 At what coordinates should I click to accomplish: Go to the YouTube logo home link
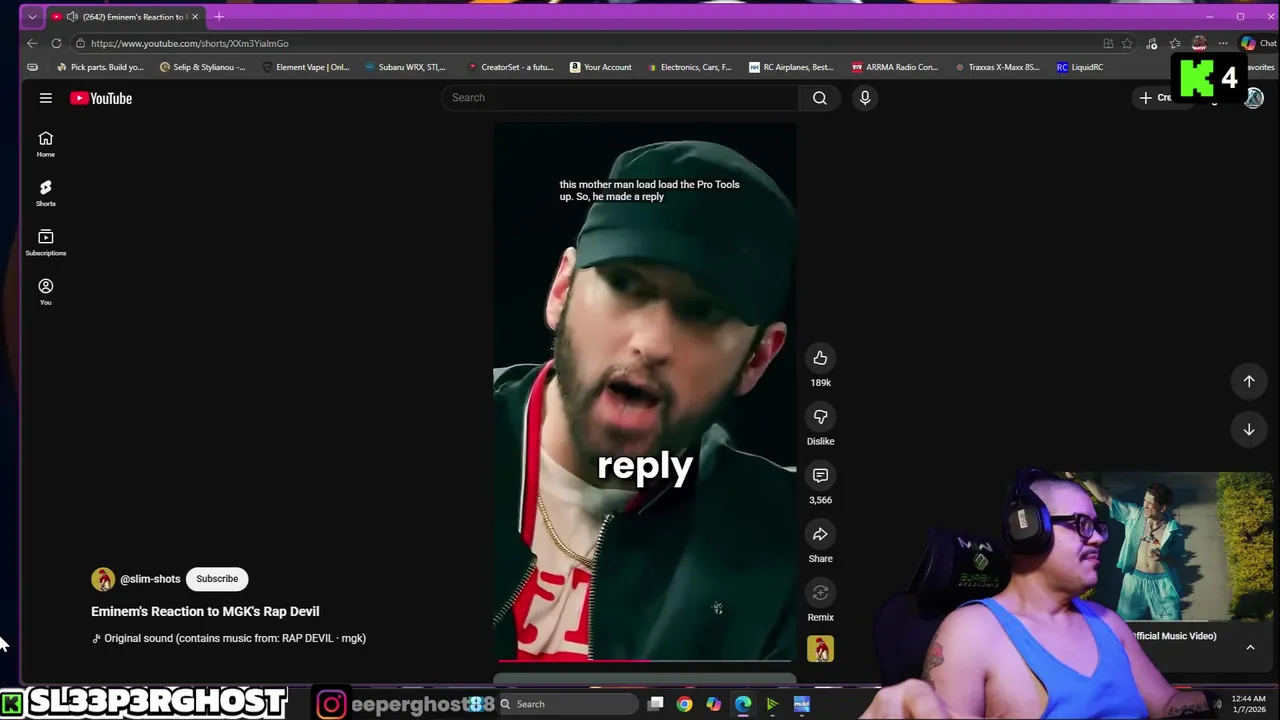[101, 98]
